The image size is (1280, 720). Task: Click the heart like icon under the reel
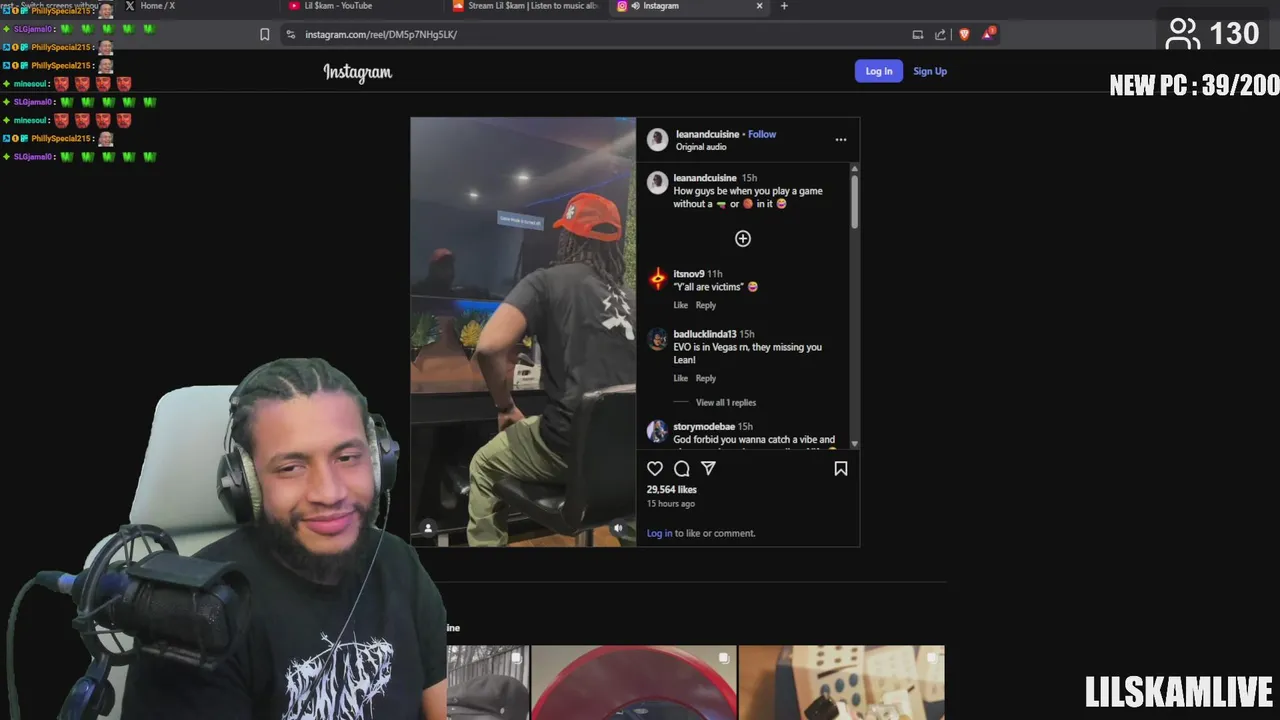(x=655, y=468)
